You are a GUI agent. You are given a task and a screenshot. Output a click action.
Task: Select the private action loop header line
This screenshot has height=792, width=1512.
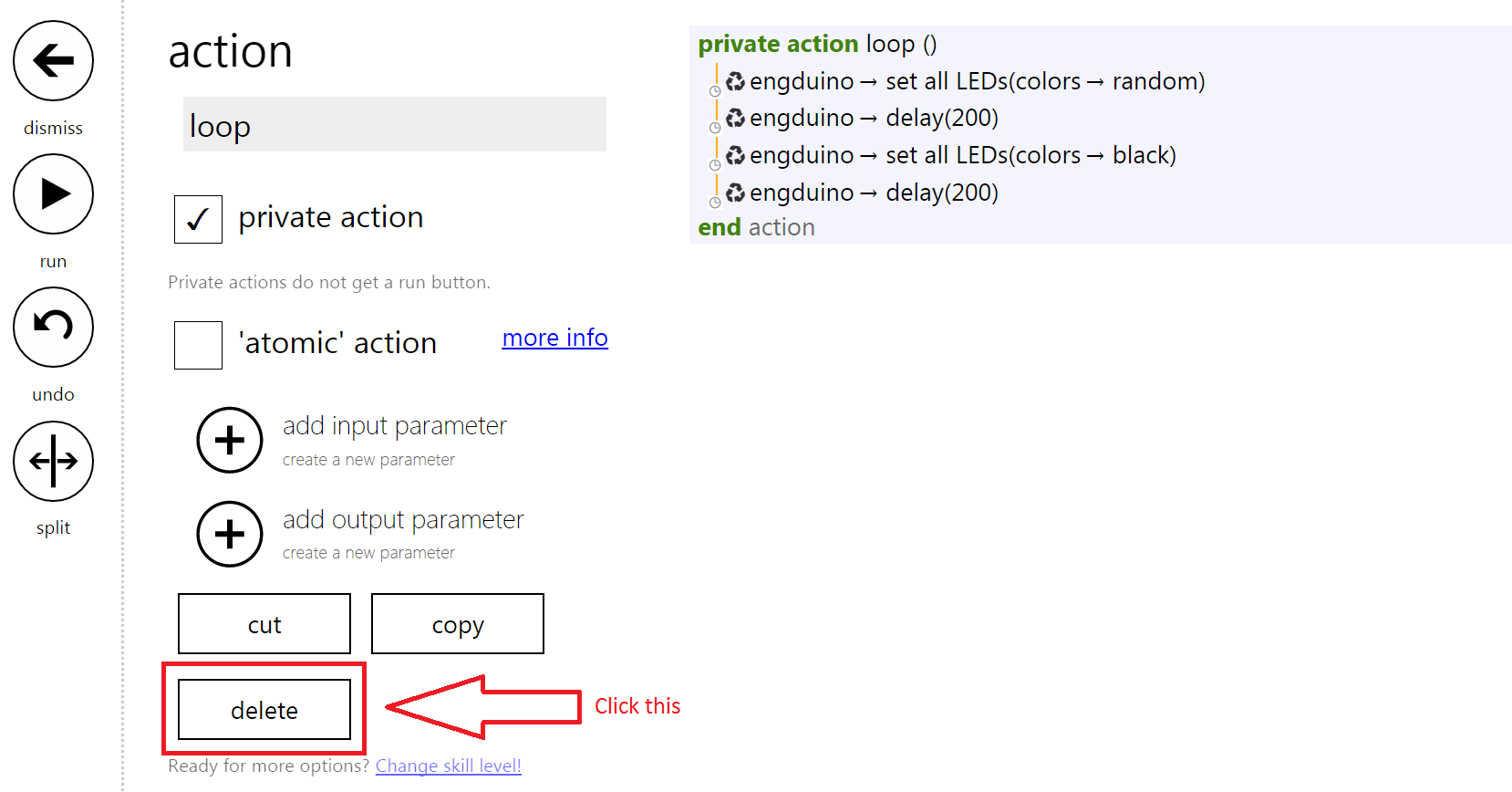pos(817,44)
